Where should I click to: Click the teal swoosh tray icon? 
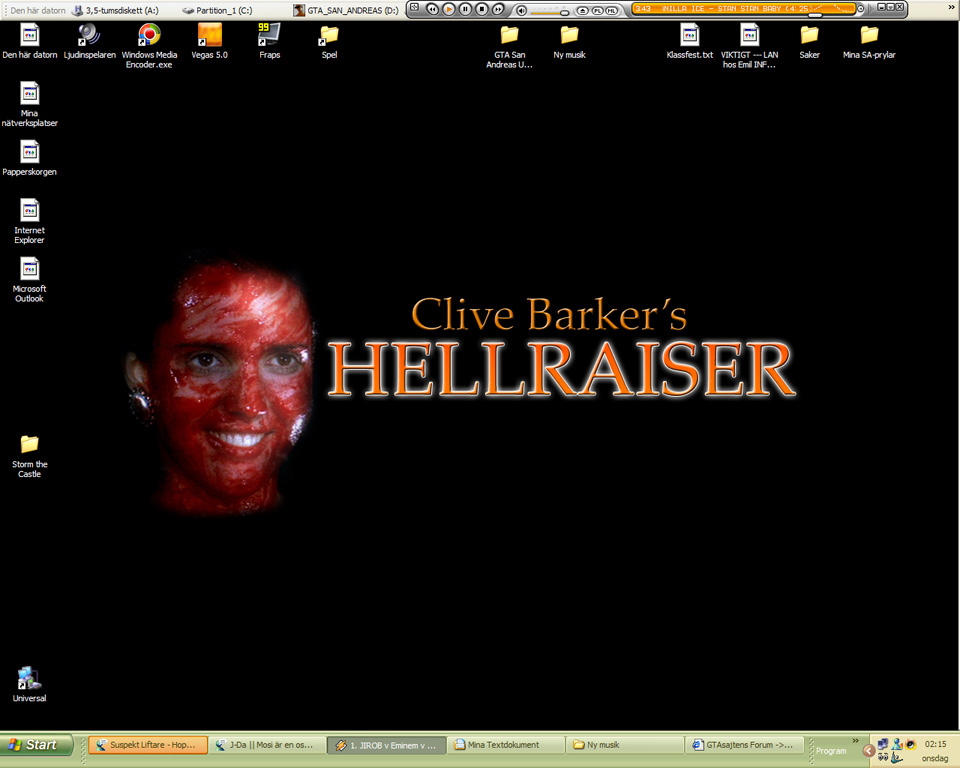coord(897,758)
